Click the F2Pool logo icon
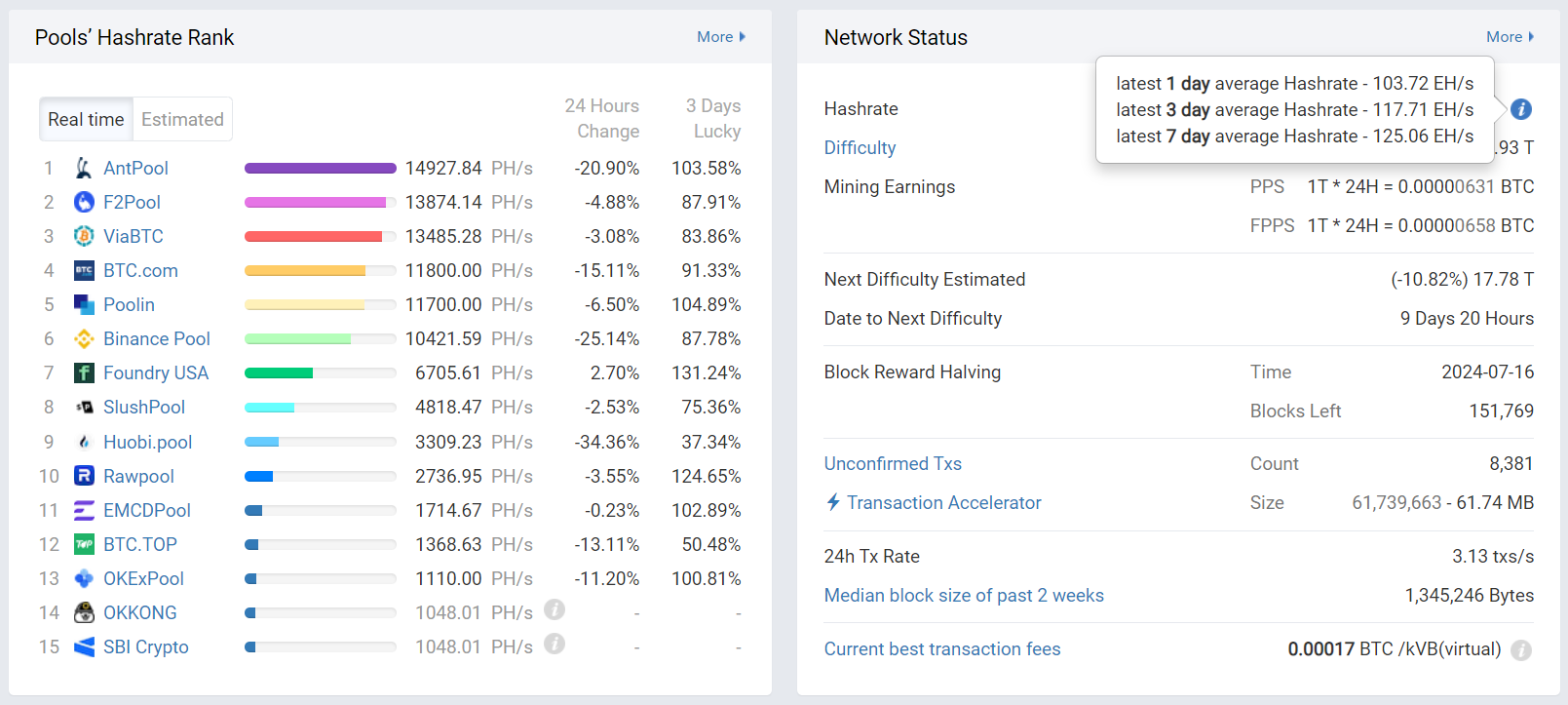The height and width of the screenshot is (705, 1568). point(84,202)
